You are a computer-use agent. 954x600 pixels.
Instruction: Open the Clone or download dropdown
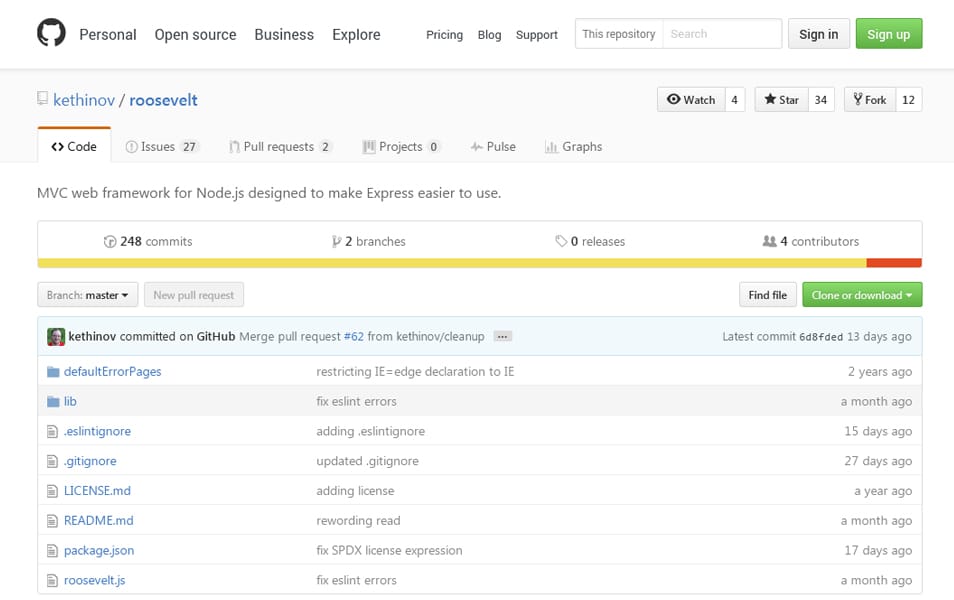tap(862, 295)
